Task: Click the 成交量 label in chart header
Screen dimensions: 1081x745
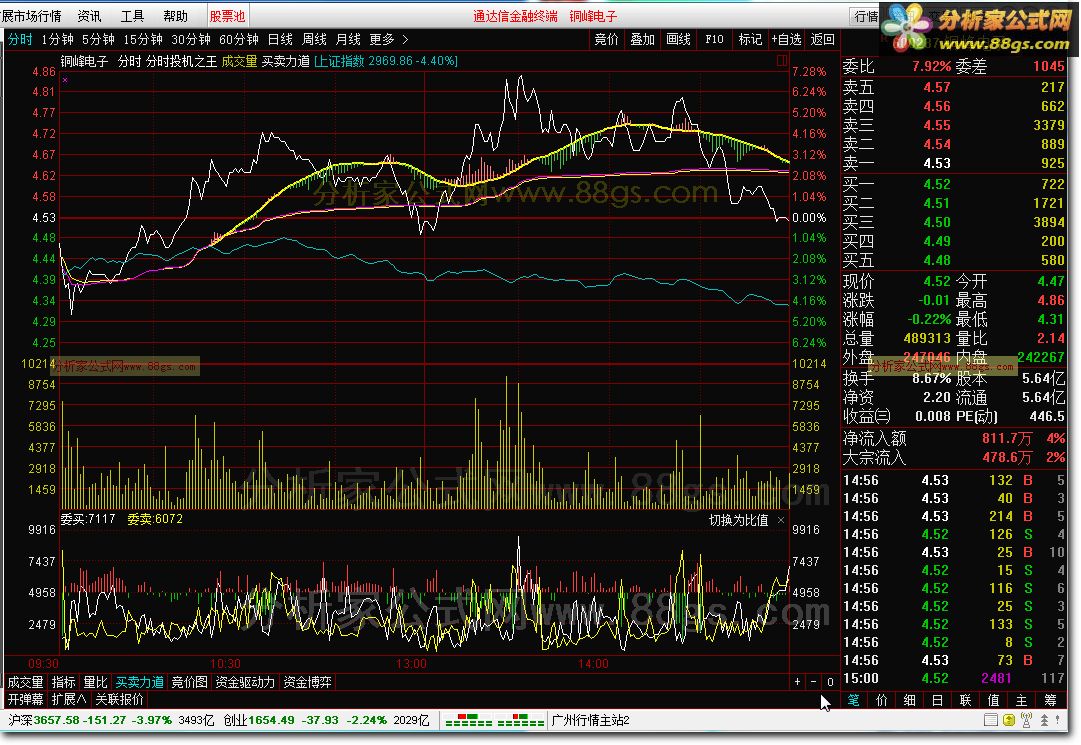Action: click(239, 61)
